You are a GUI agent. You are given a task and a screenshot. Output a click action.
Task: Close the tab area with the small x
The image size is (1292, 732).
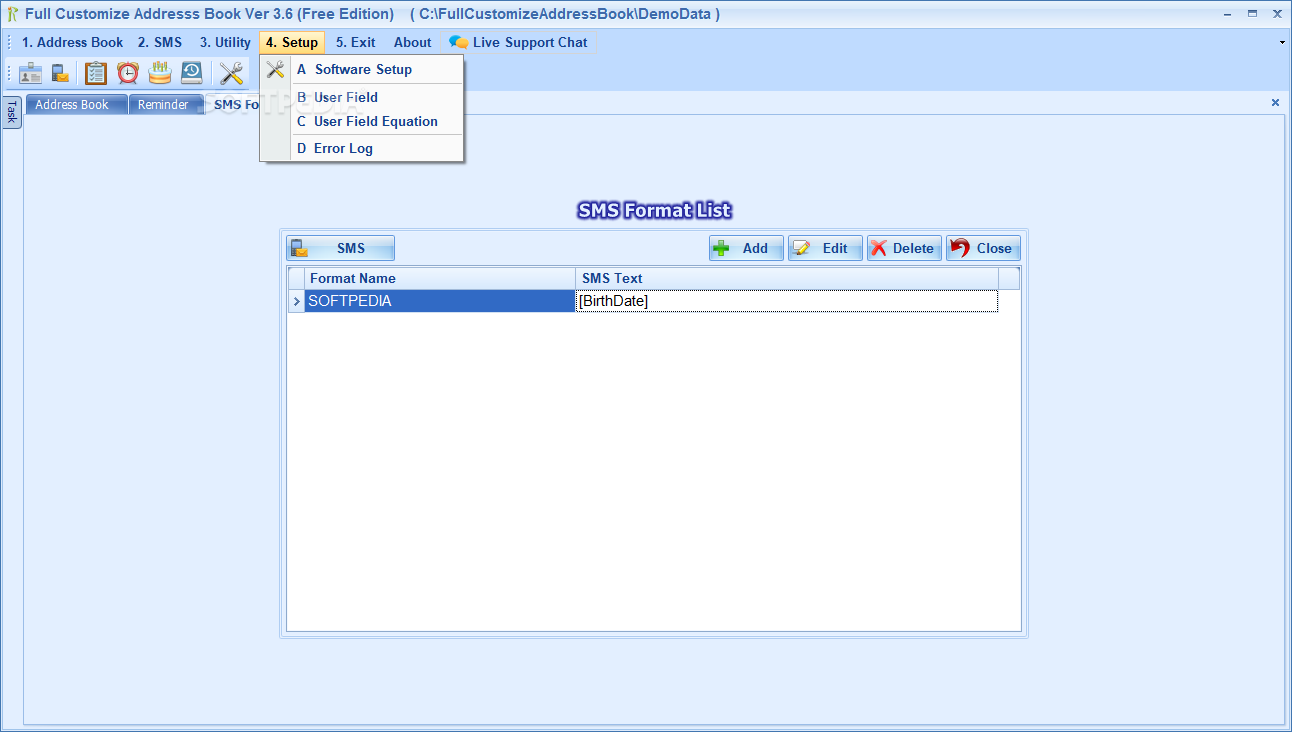pyautogui.click(x=1275, y=102)
